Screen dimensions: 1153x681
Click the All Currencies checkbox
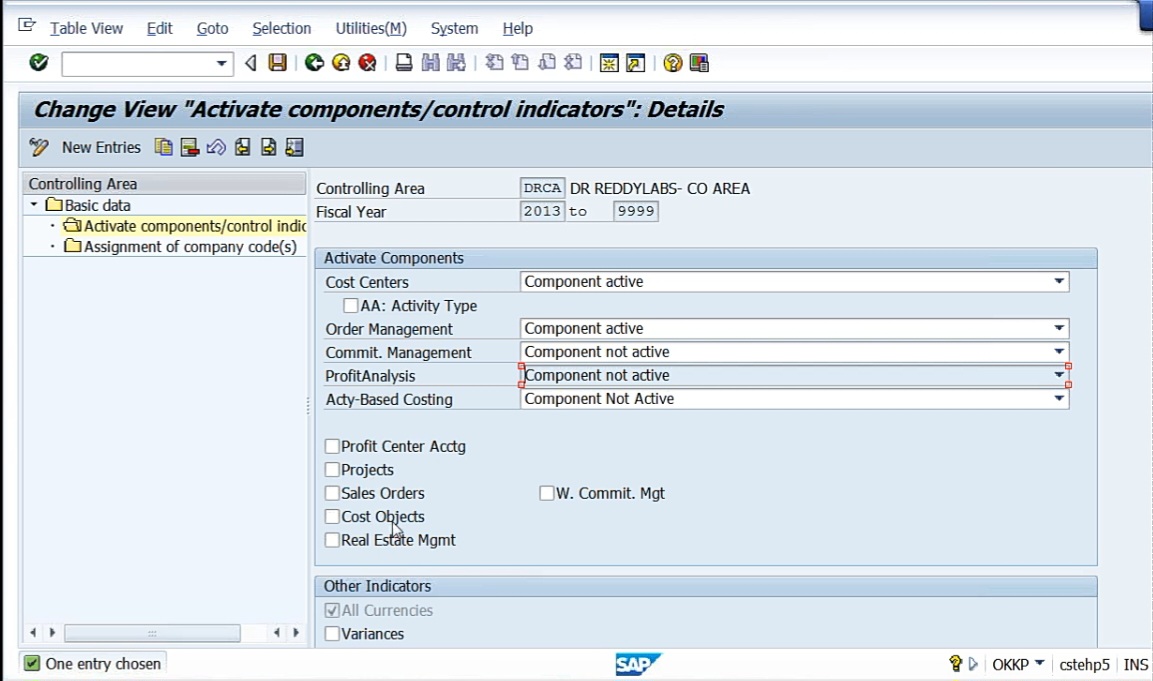(332, 610)
